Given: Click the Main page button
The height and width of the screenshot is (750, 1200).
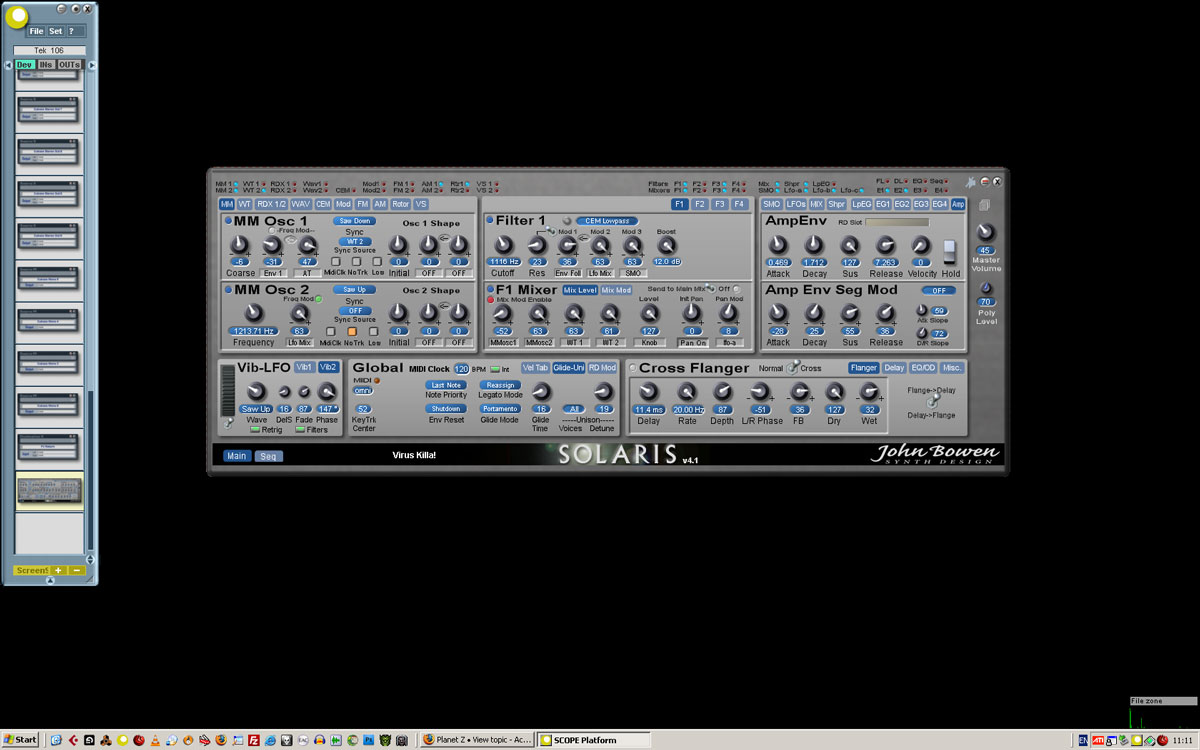Looking at the screenshot, I should tap(237, 456).
